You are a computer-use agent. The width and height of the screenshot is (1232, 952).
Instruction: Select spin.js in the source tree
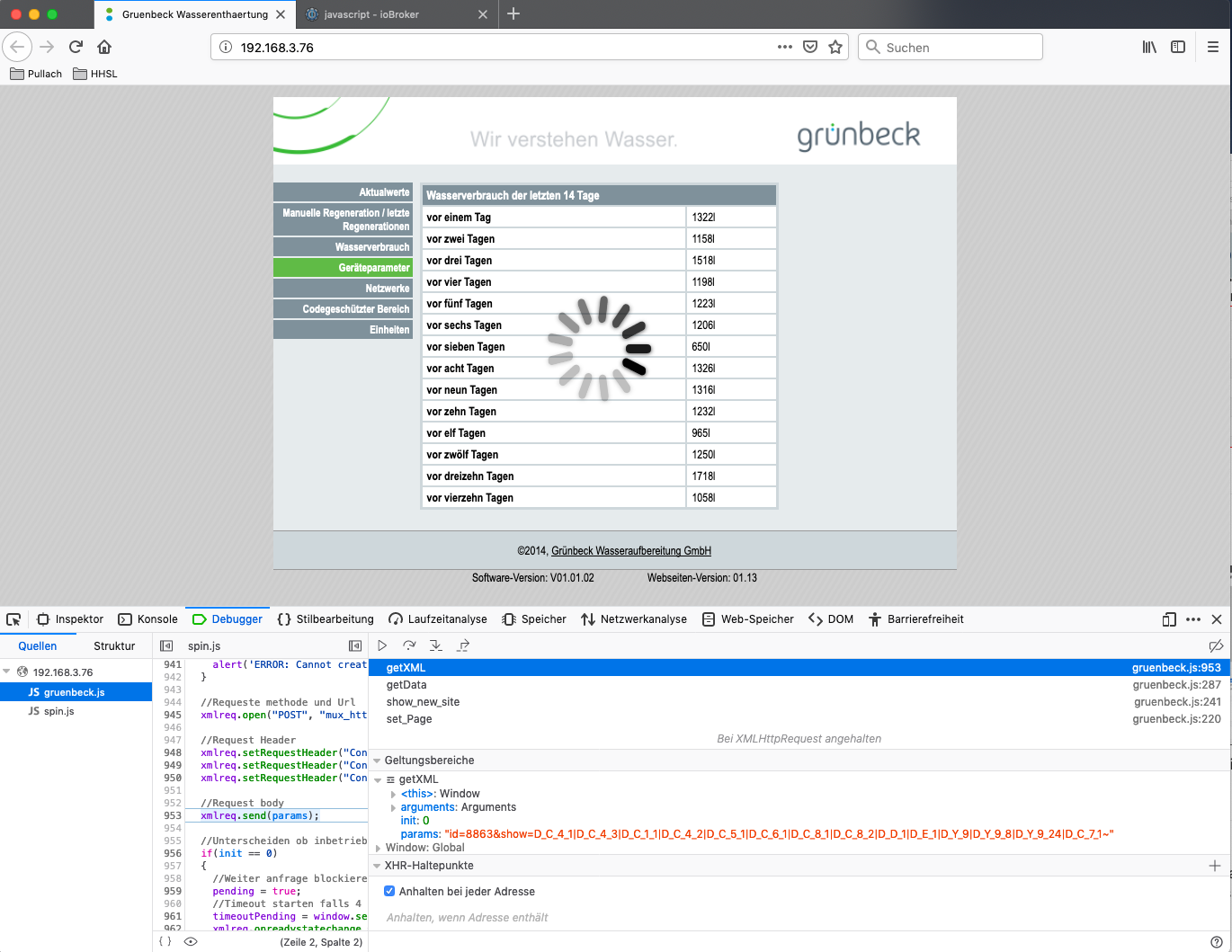coord(58,711)
